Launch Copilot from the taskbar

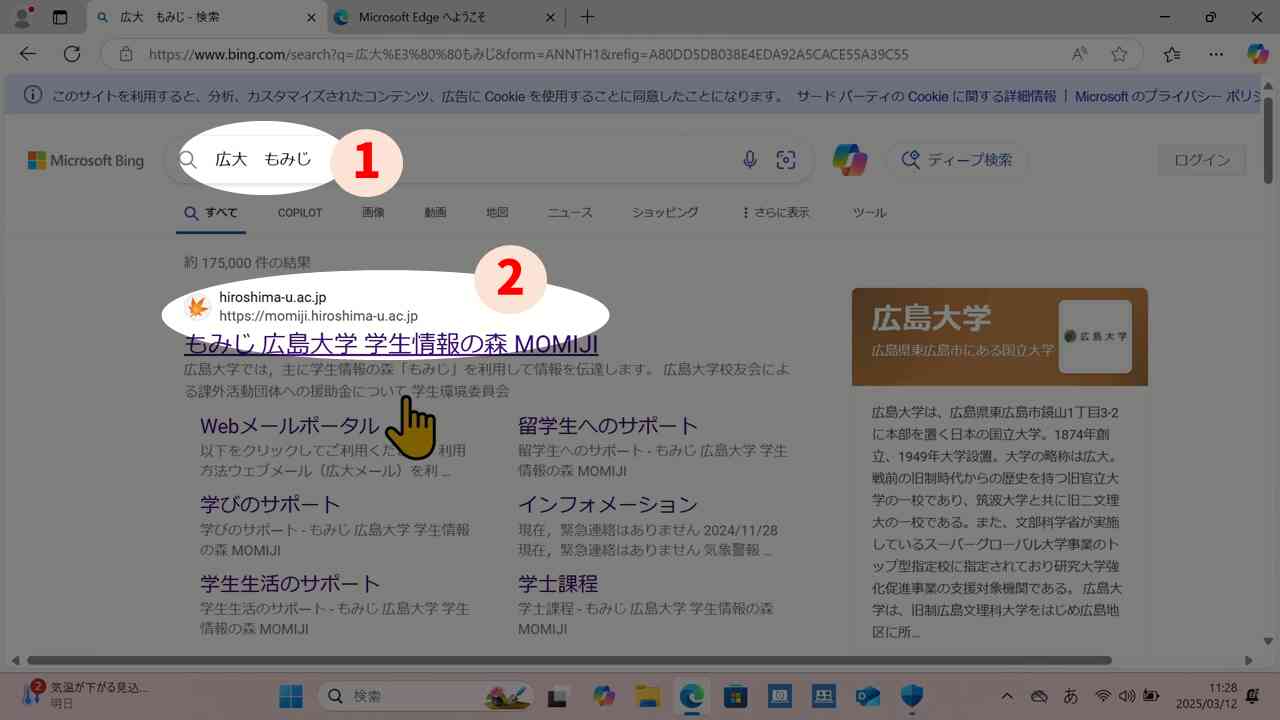603,695
